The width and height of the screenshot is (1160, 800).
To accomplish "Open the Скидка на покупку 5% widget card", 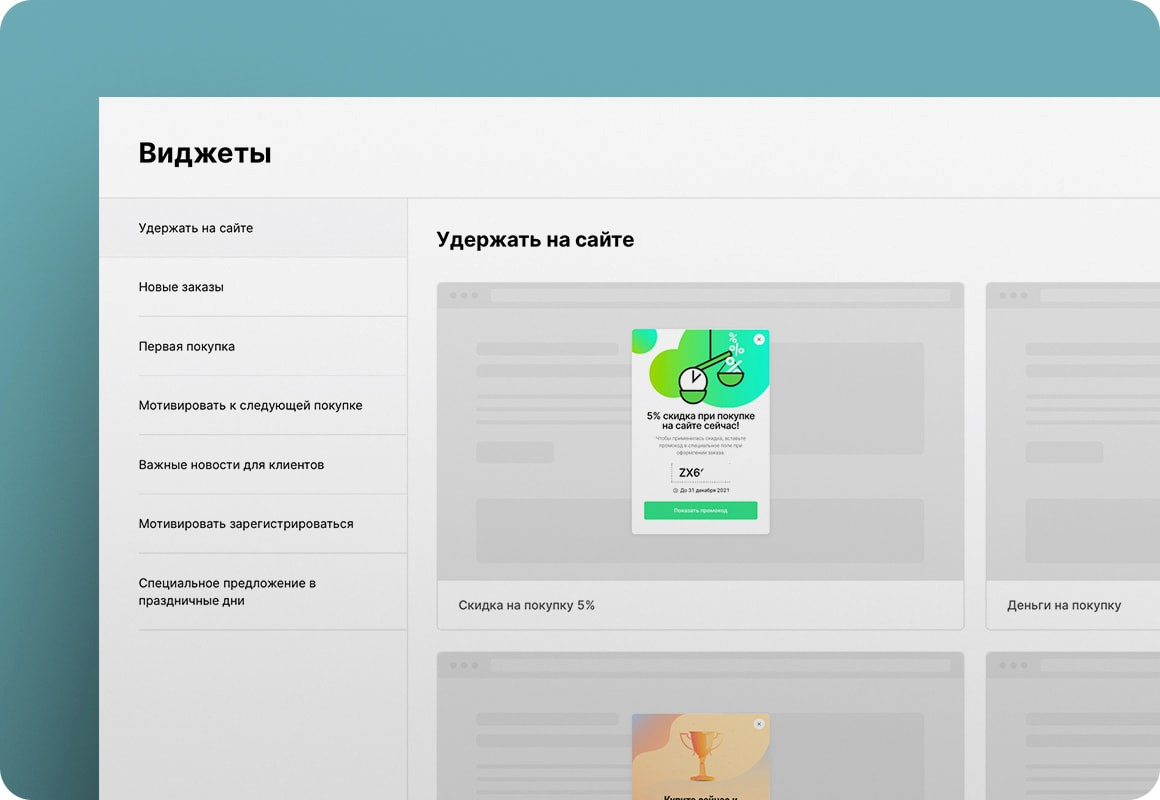I will (701, 456).
